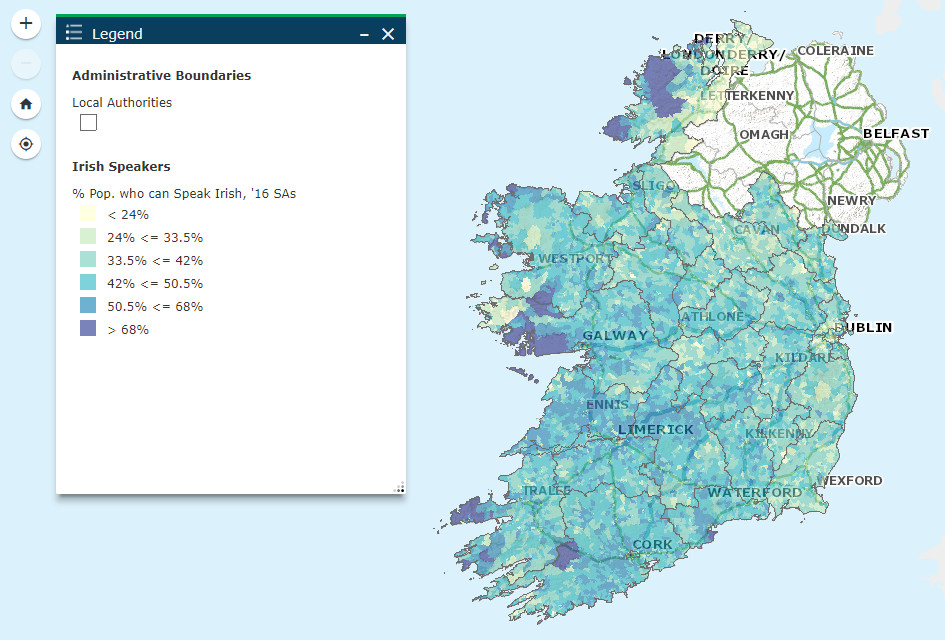Click the GALWAY area on the map

pos(614,335)
